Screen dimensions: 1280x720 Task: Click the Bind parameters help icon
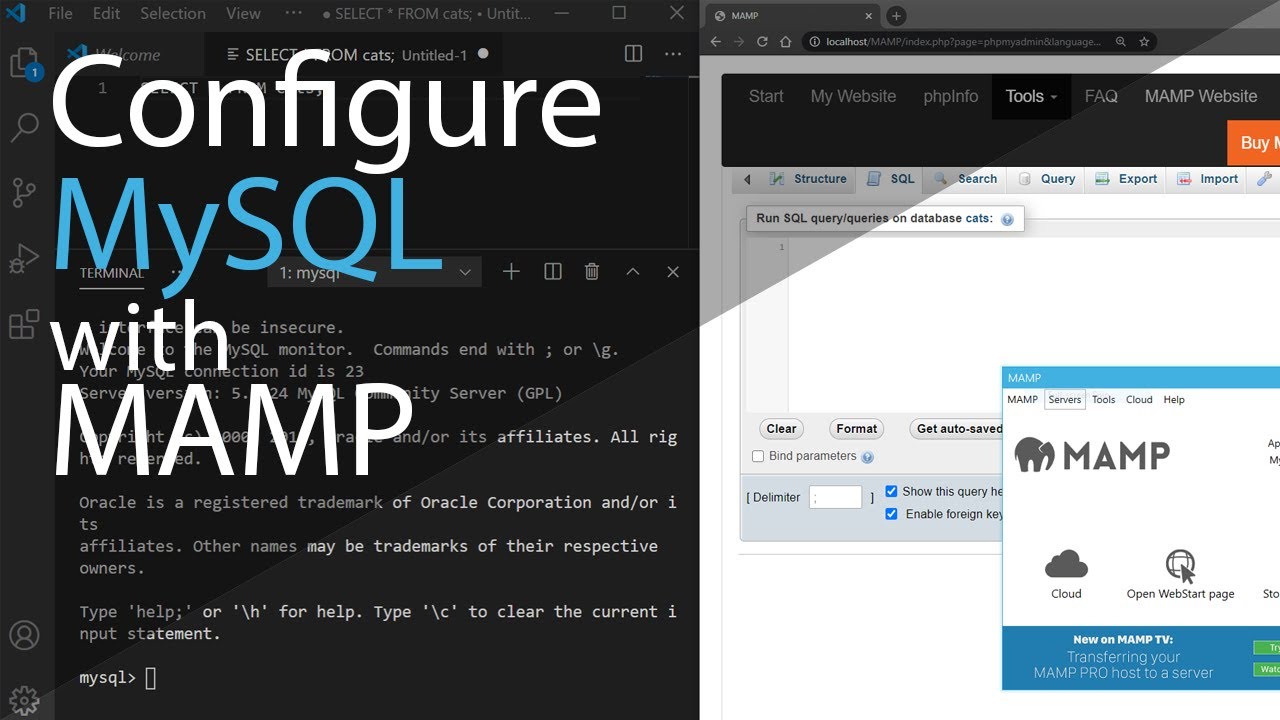[867, 457]
